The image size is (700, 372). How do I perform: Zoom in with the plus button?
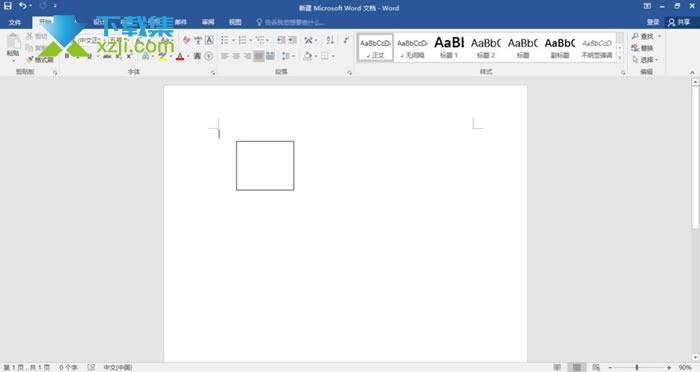click(669, 367)
